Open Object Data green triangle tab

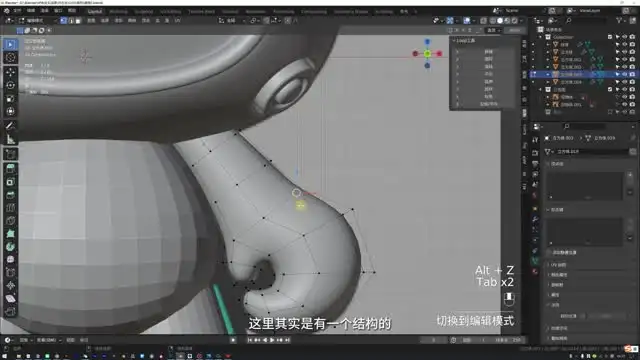pyautogui.click(x=535, y=261)
